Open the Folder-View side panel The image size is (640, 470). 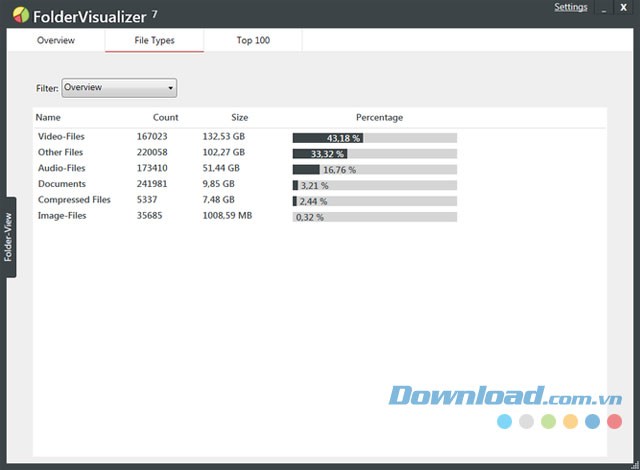[x=8, y=238]
